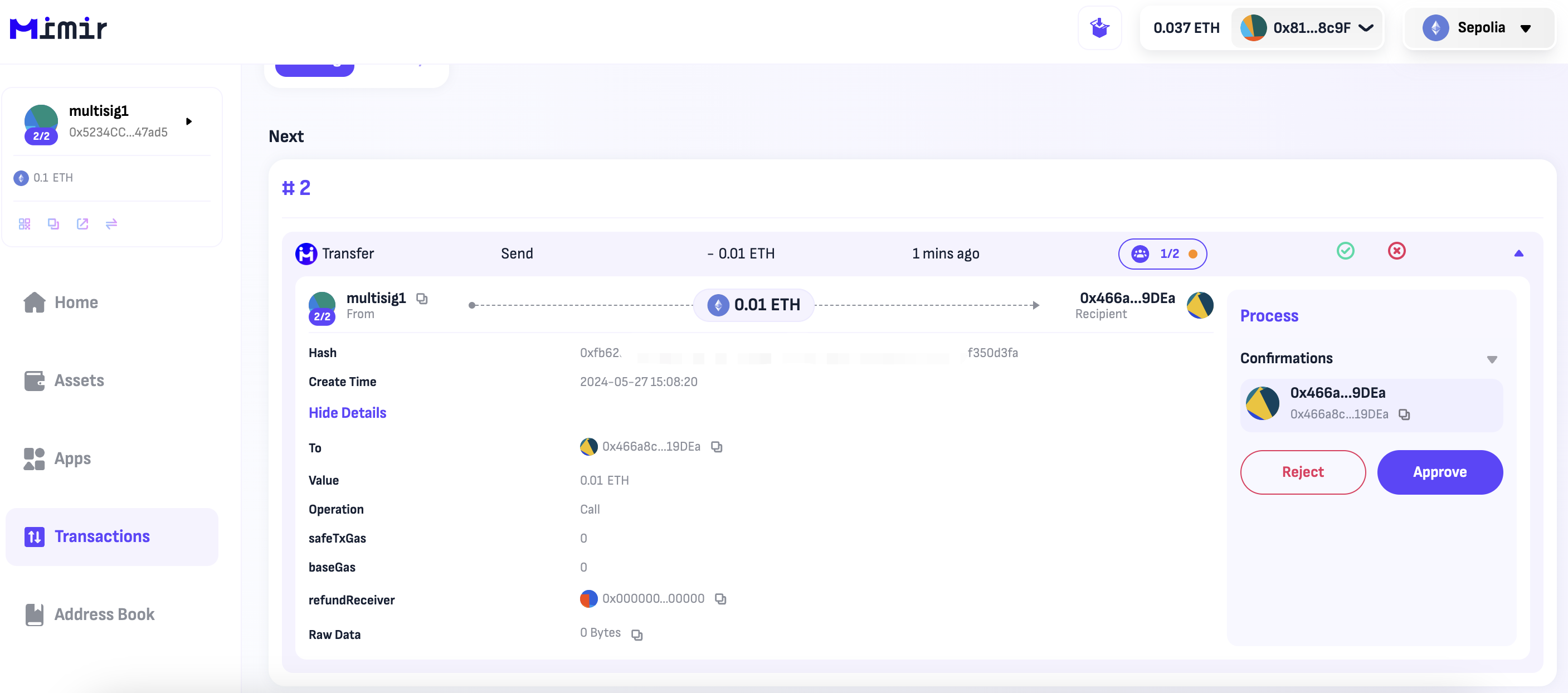Expand multisig1 account switcher arrow
The height and width of the screenshot is (693, 1568).
pos(189,121)
